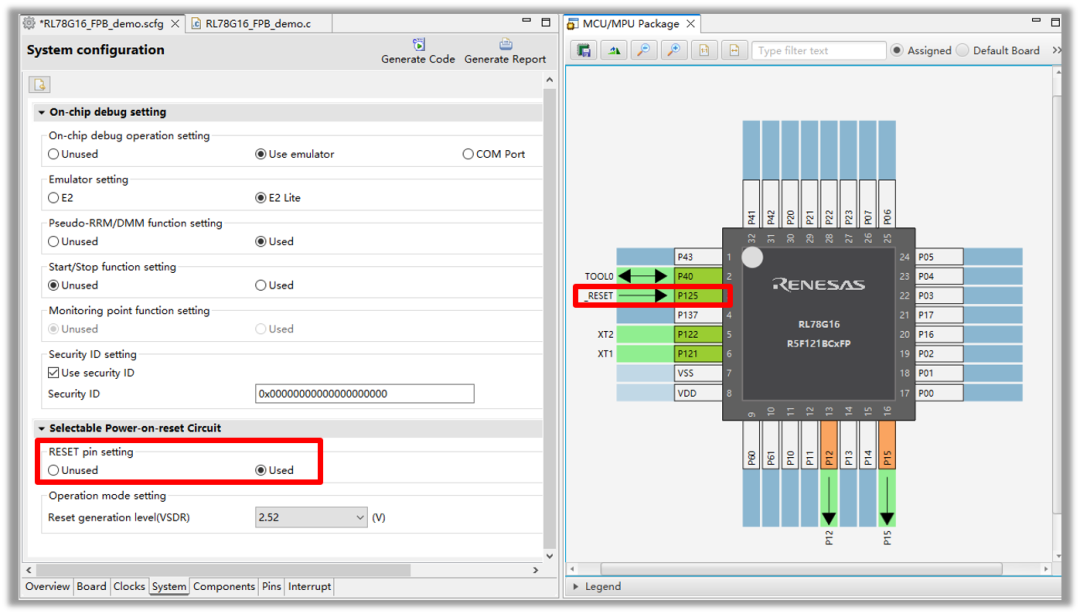Open the Components tab
The width and height of the screenshot is (1080, 614).
(224, 586)
